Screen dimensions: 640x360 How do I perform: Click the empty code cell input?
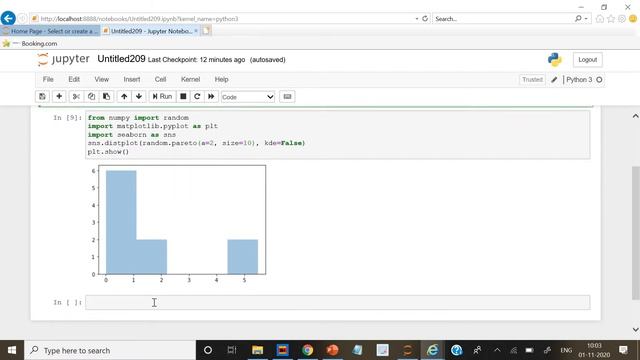pos(338,302)
